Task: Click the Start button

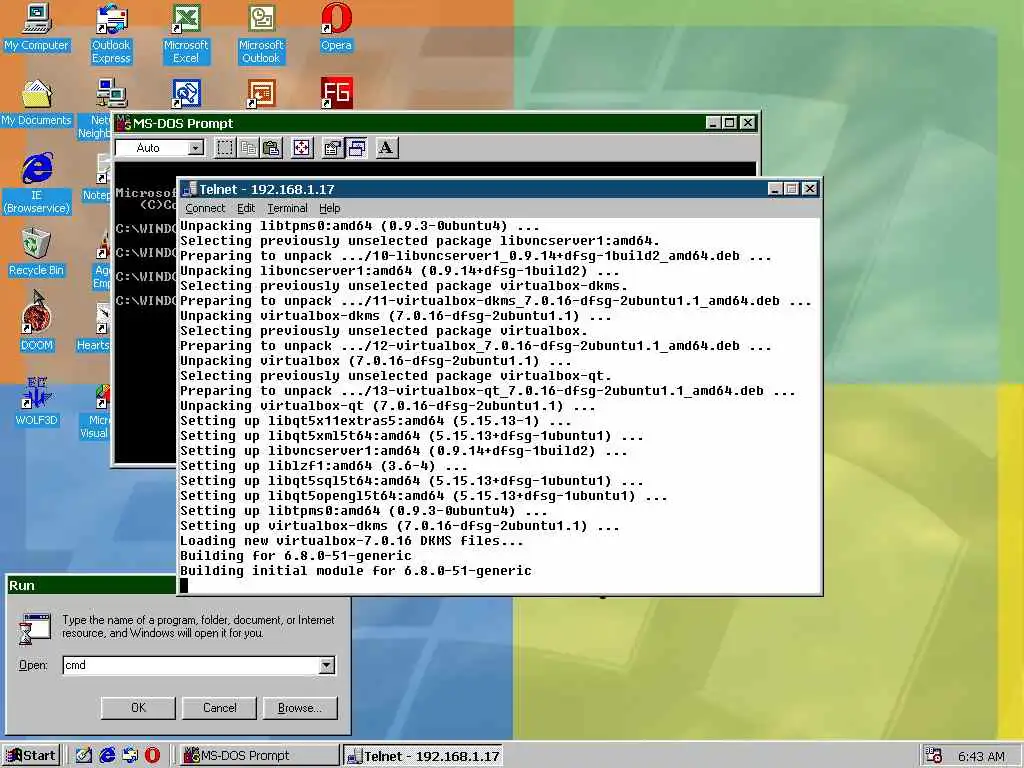Action: click(31, 756)
